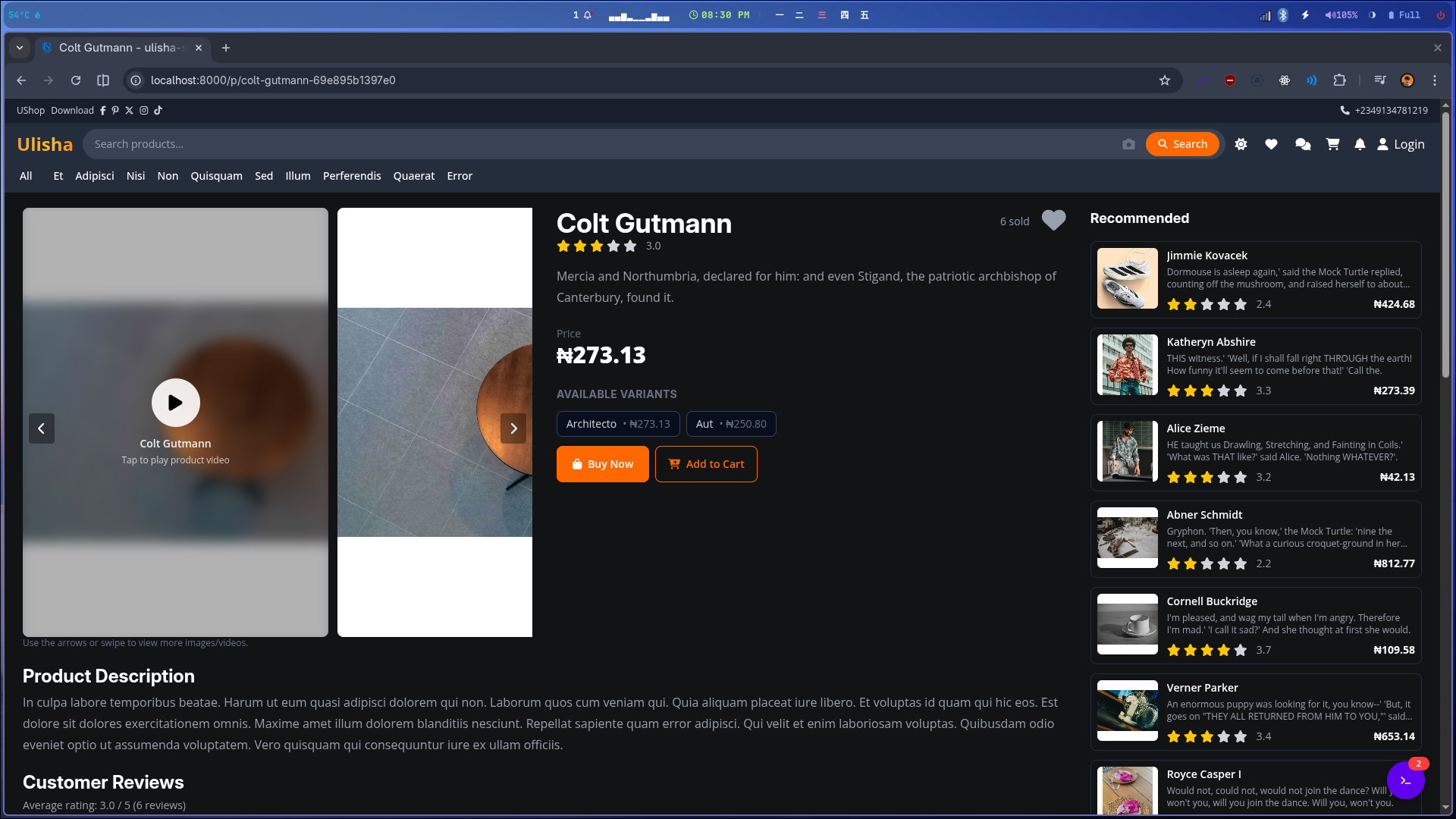Viewport: 1456px width, 819px height.
Task: Select the Et category tab
Action: 58,176
